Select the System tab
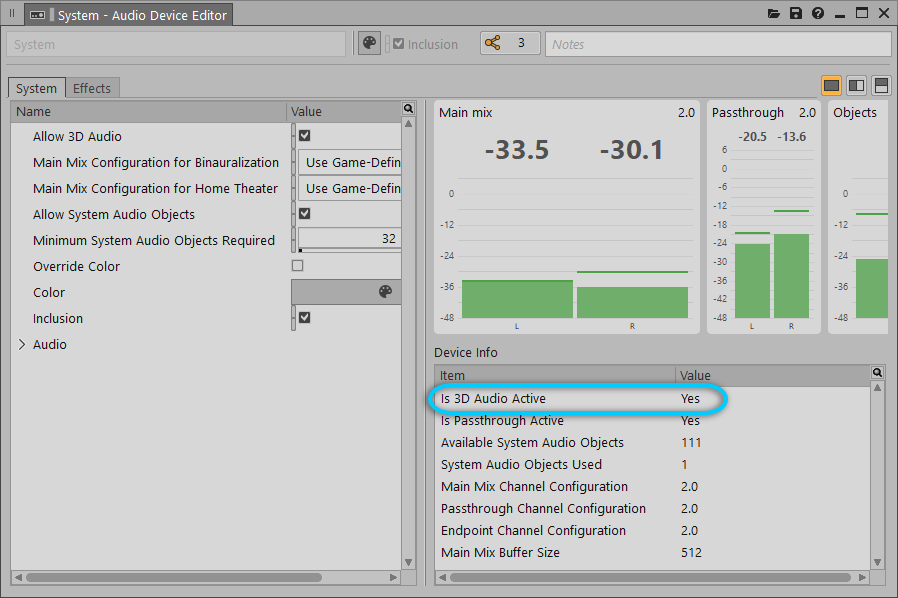Viewport: 898px width, 598px height. pos(36,88)
